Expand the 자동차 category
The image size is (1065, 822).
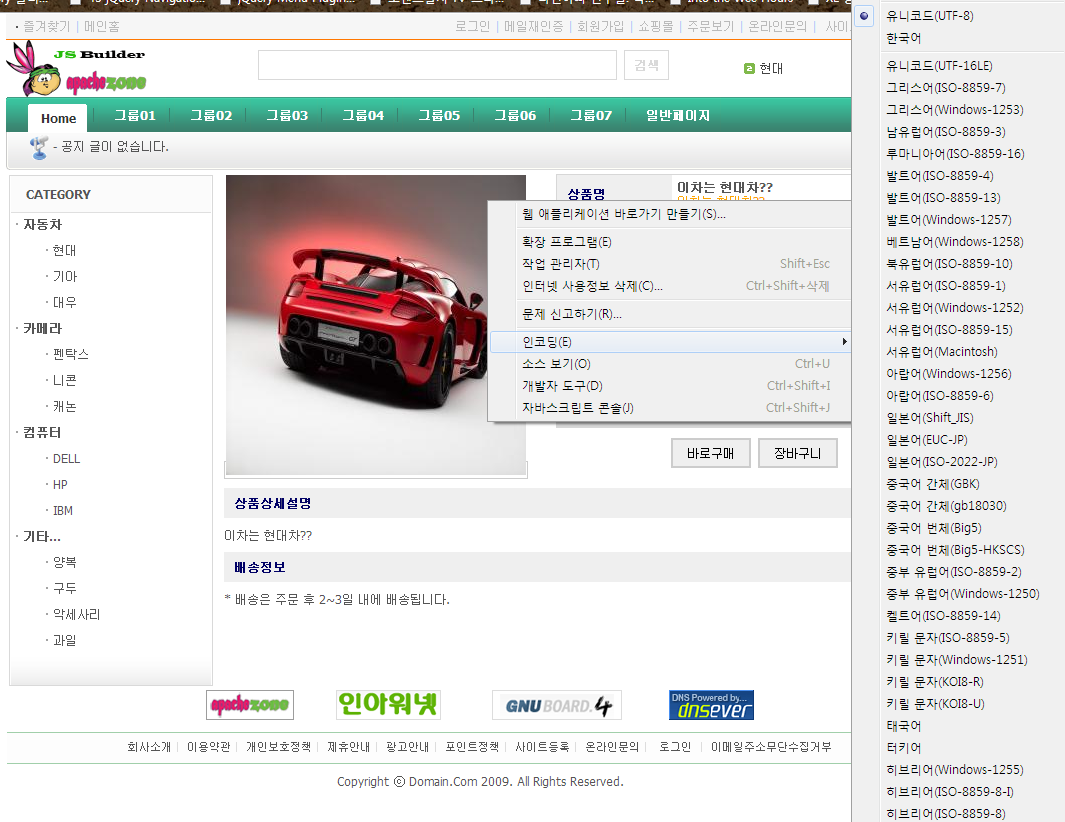coord(43,225)
